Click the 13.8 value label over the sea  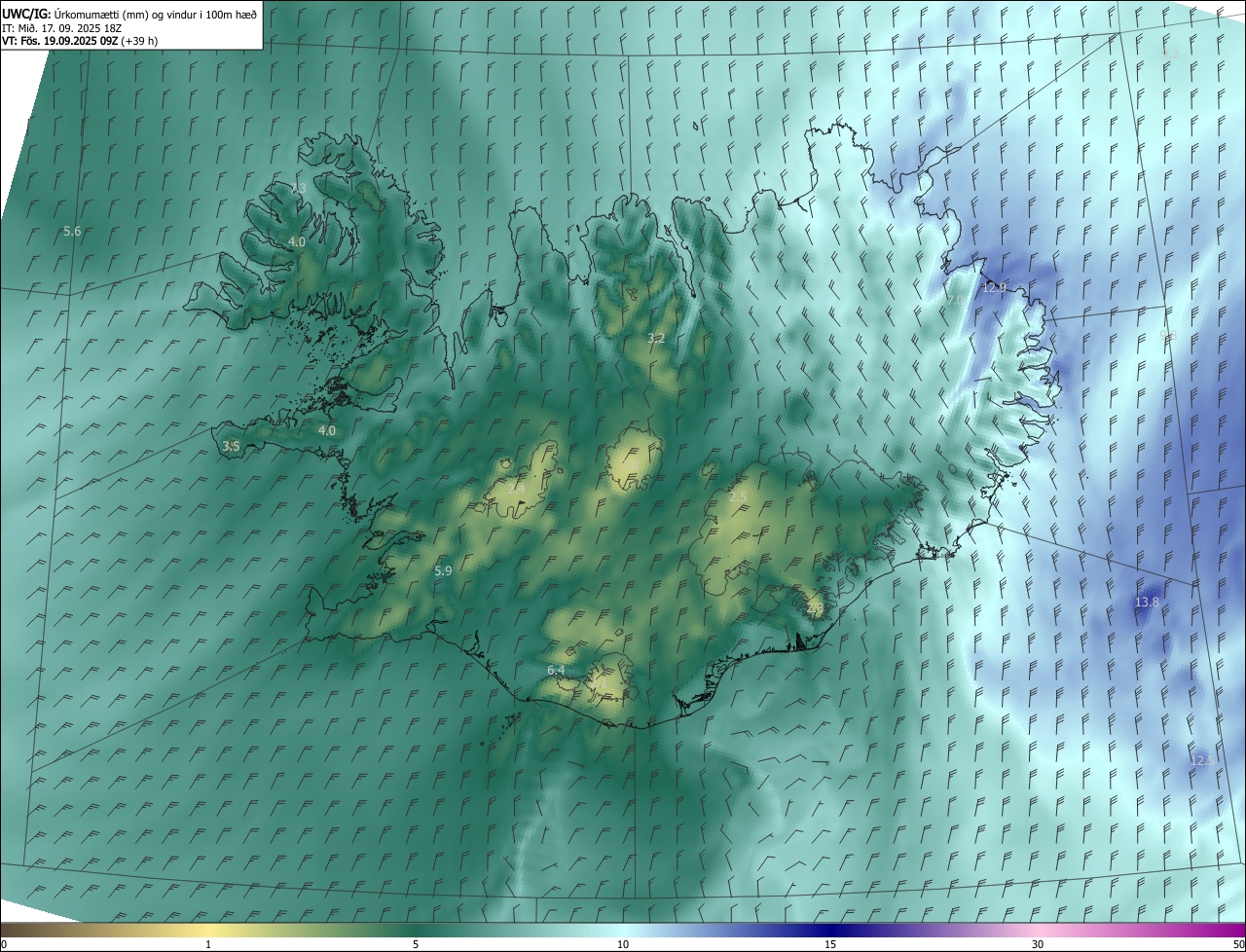pyautogui.click(x=1147, y=603)
